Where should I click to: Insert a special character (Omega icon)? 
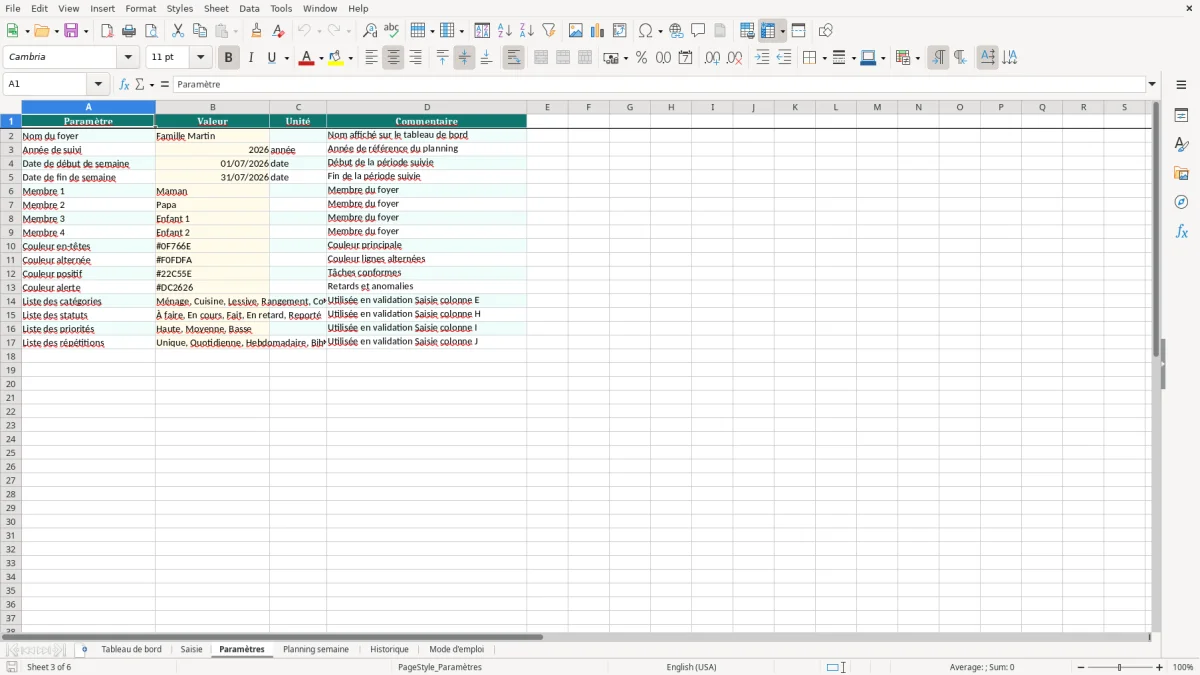point(646,31)
